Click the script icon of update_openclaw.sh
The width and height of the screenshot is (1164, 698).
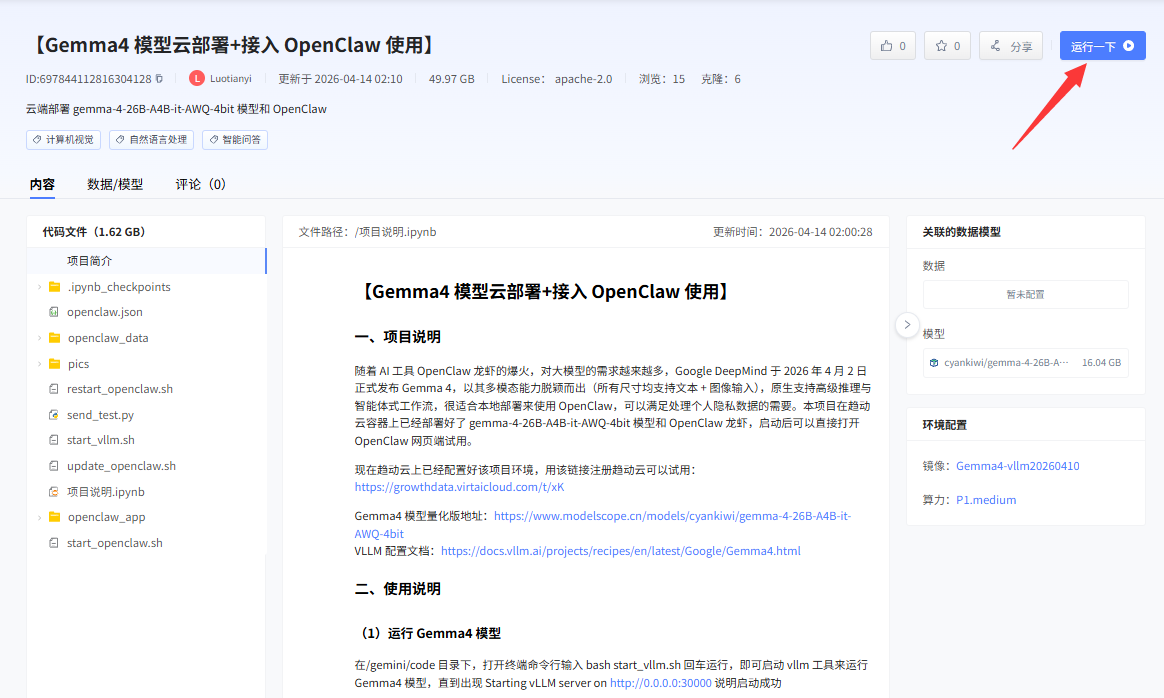pos(53,466)
